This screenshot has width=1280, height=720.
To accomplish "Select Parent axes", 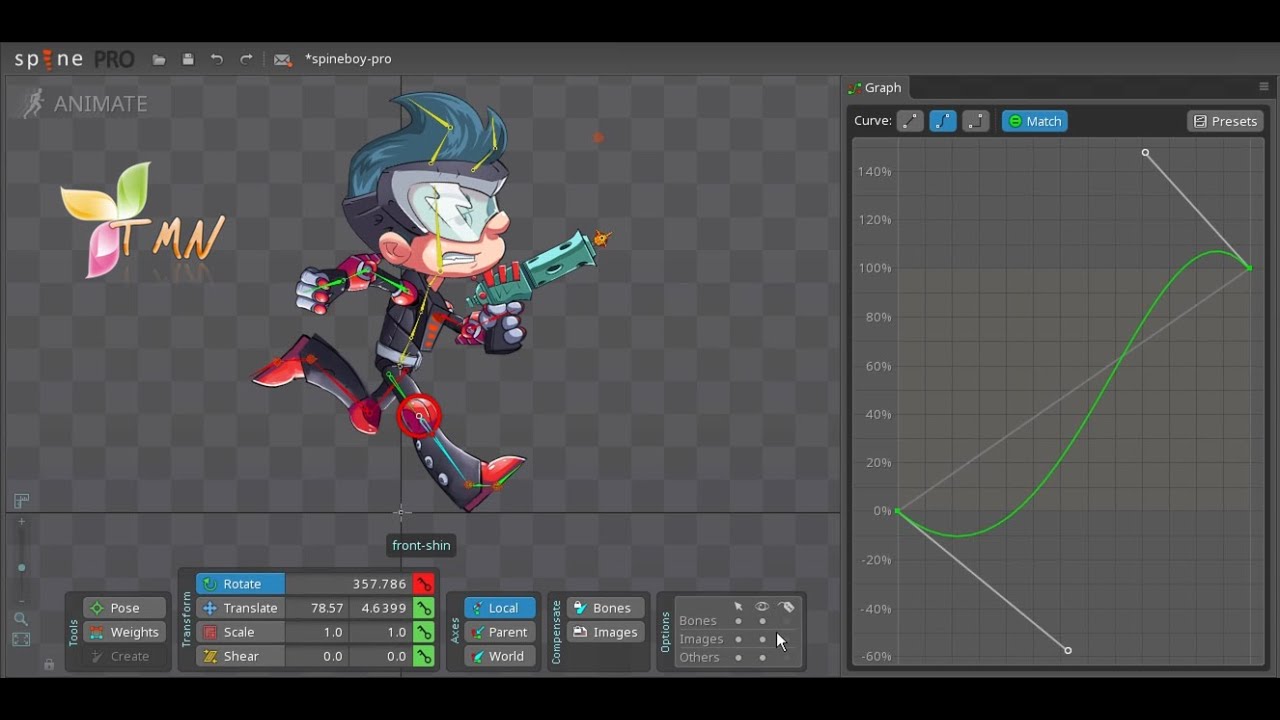I will pos(499,632).
